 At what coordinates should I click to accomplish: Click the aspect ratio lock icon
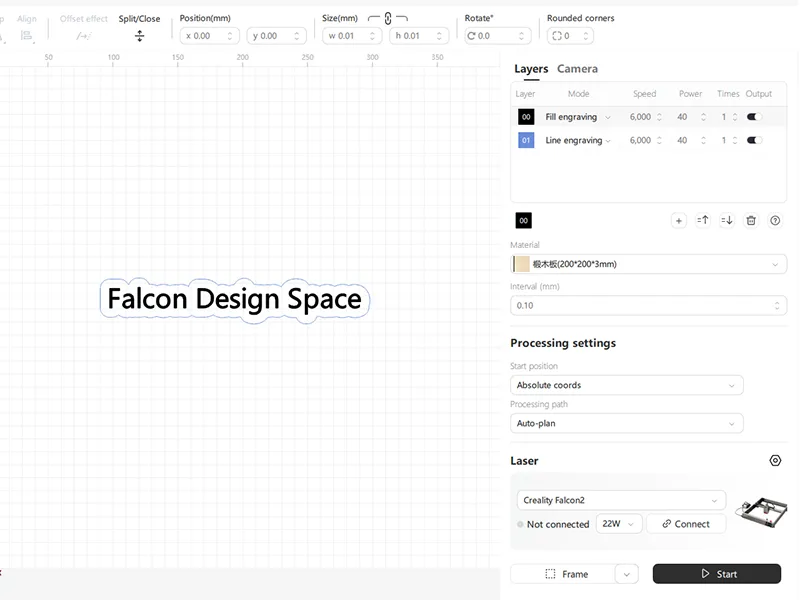pos(388,19)
